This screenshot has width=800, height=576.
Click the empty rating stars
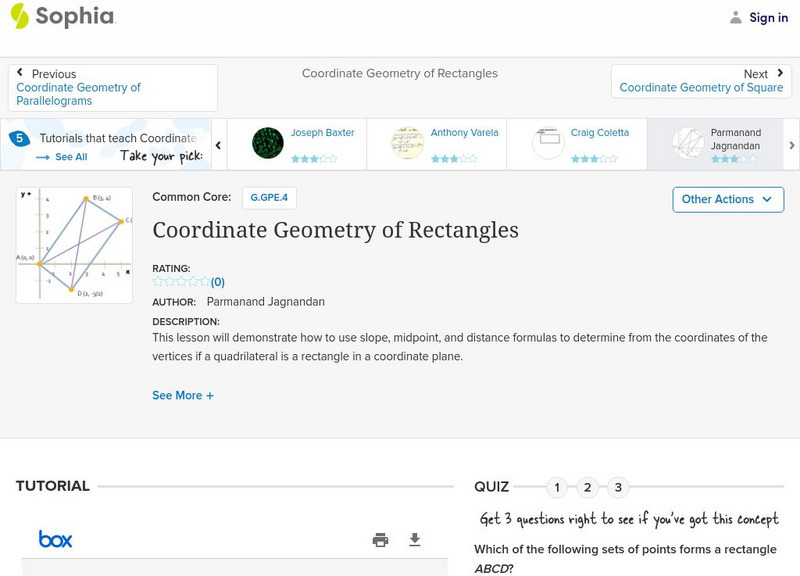(x=181, y=282)
